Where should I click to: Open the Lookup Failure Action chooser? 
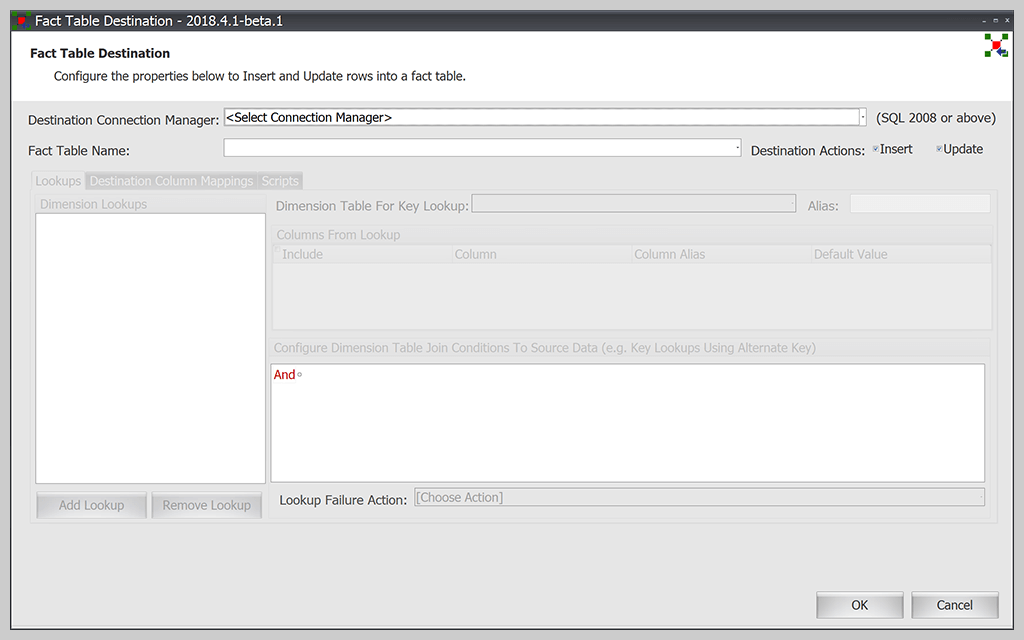[700, 497]
